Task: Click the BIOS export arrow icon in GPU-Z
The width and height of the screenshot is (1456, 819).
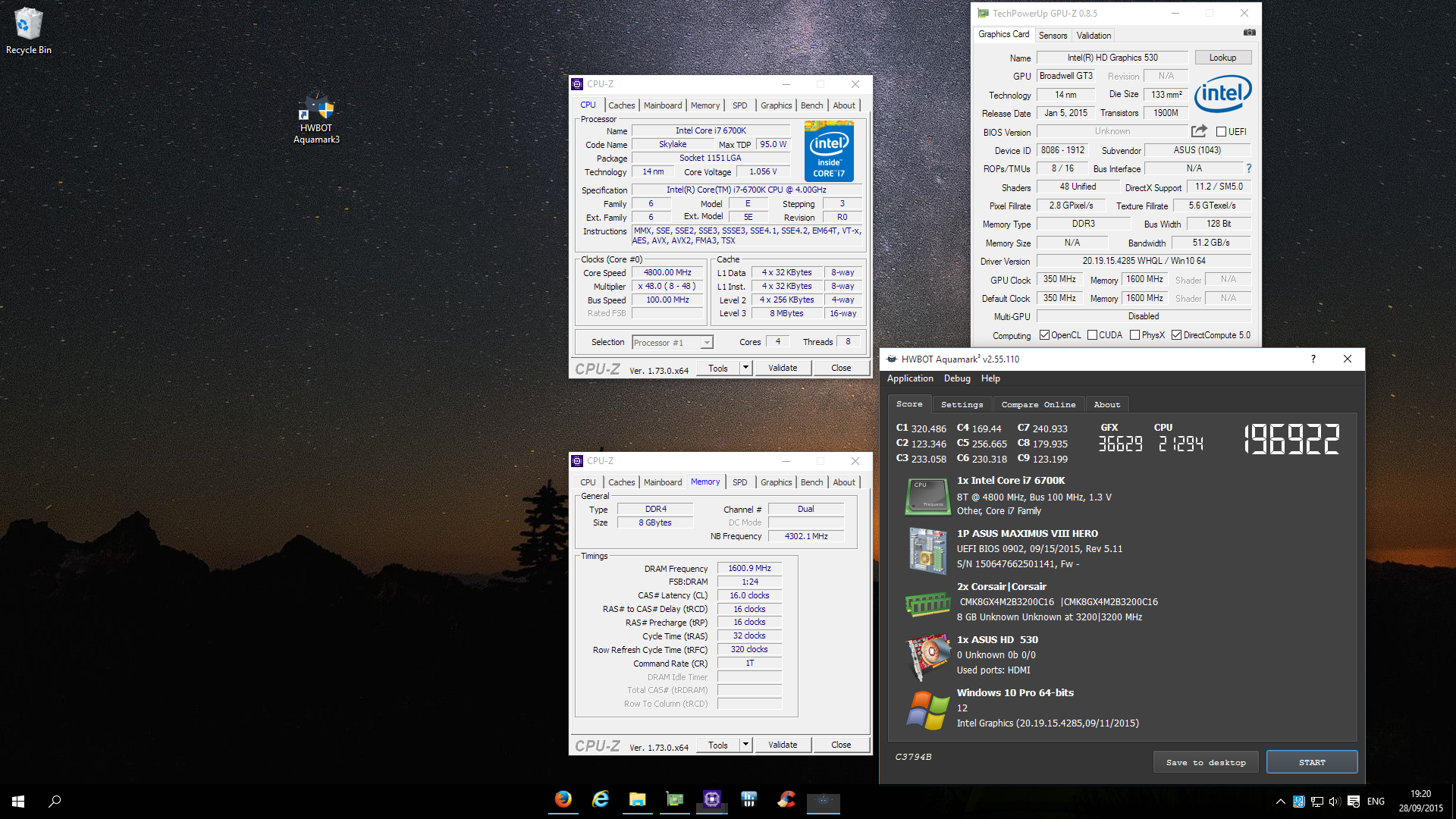Action: pyautogui.click(x=1199, y=131)
